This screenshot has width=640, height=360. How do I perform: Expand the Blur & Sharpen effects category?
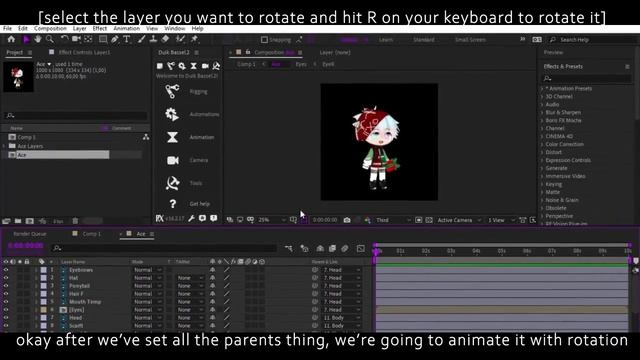click(x=542, y=112)
